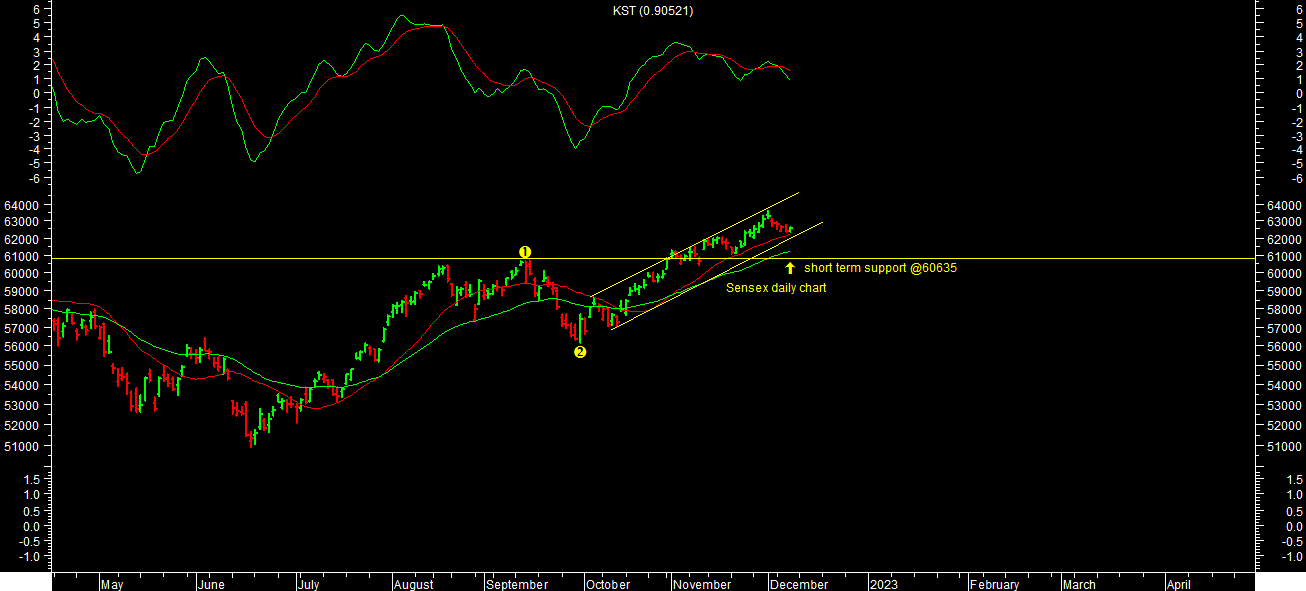Click the KST (0.90521) indicator title
This screenshot has height=591, width=1306.
tap(653, 11)
